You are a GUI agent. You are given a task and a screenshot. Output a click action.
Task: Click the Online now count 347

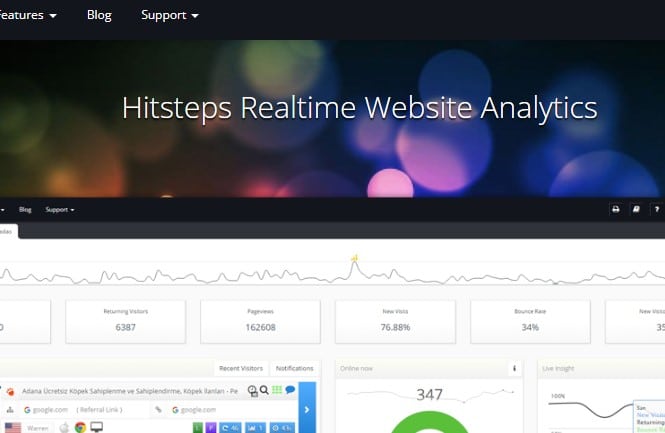[429, 395]
